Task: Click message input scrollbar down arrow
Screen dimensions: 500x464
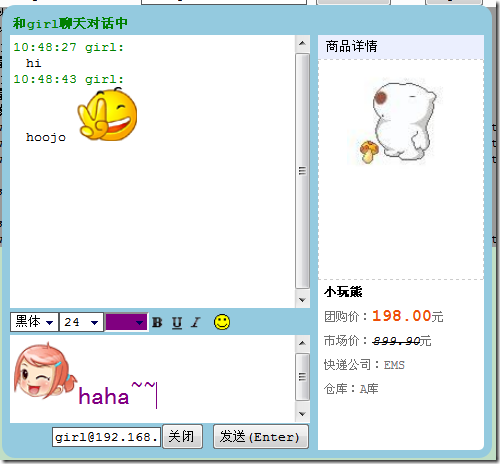Action: pyautogui.click(x=302, y=414)
